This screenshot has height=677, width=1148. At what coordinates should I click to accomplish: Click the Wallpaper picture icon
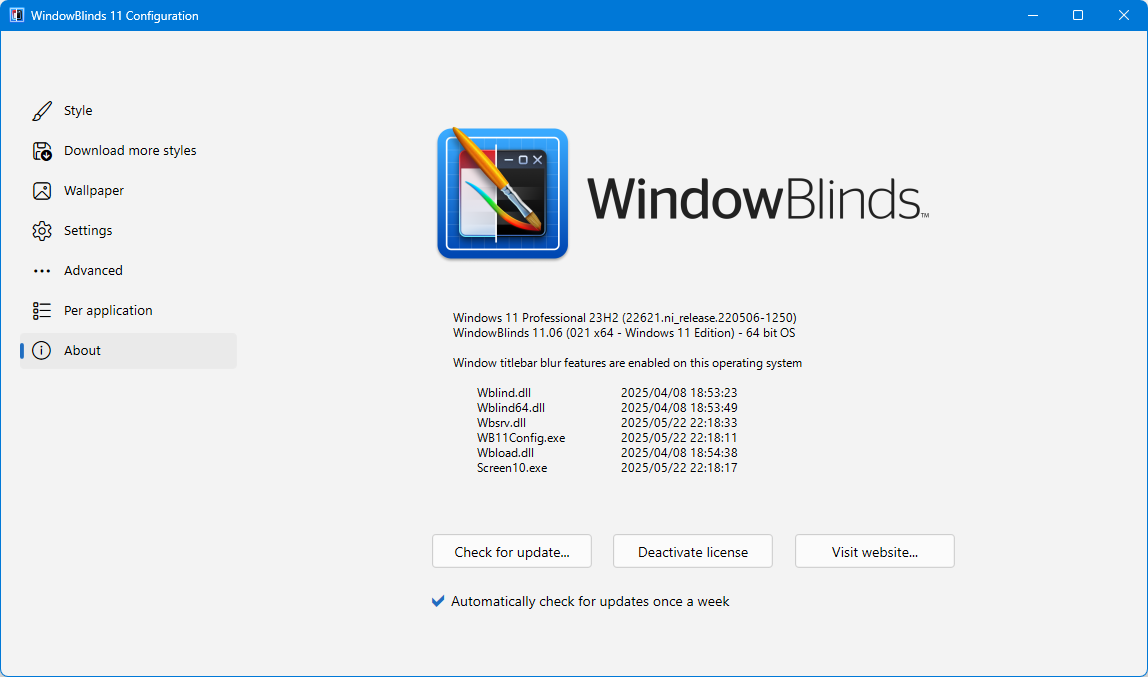[x=42, y=190]
